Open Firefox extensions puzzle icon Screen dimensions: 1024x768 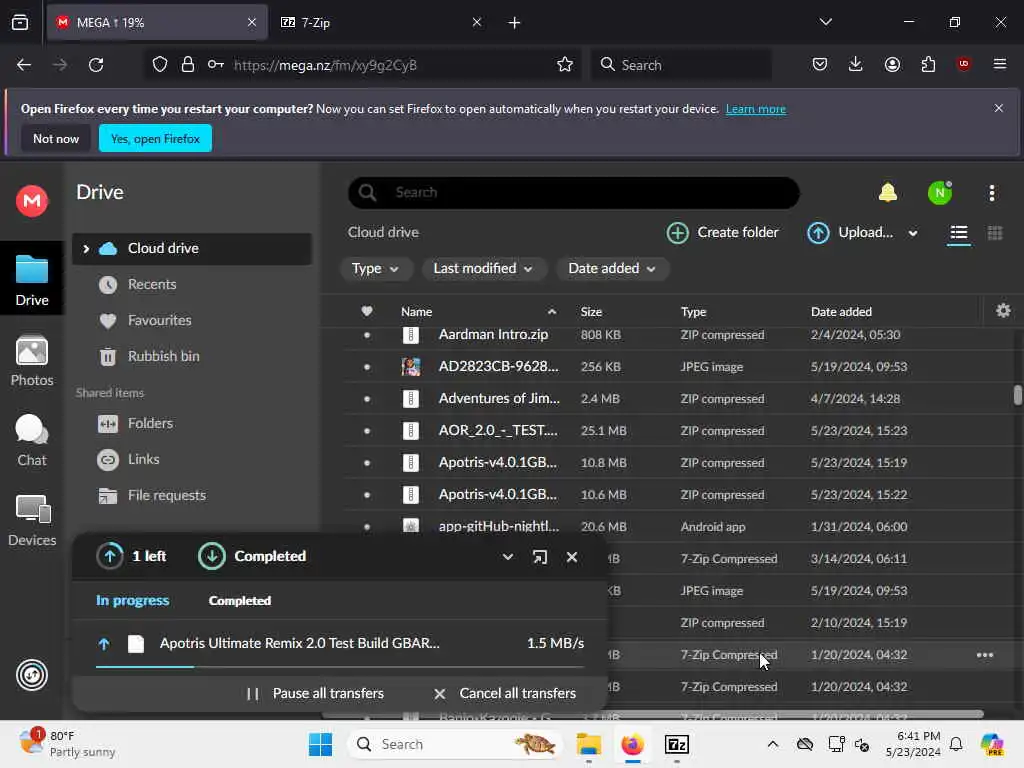coord(928,64)
